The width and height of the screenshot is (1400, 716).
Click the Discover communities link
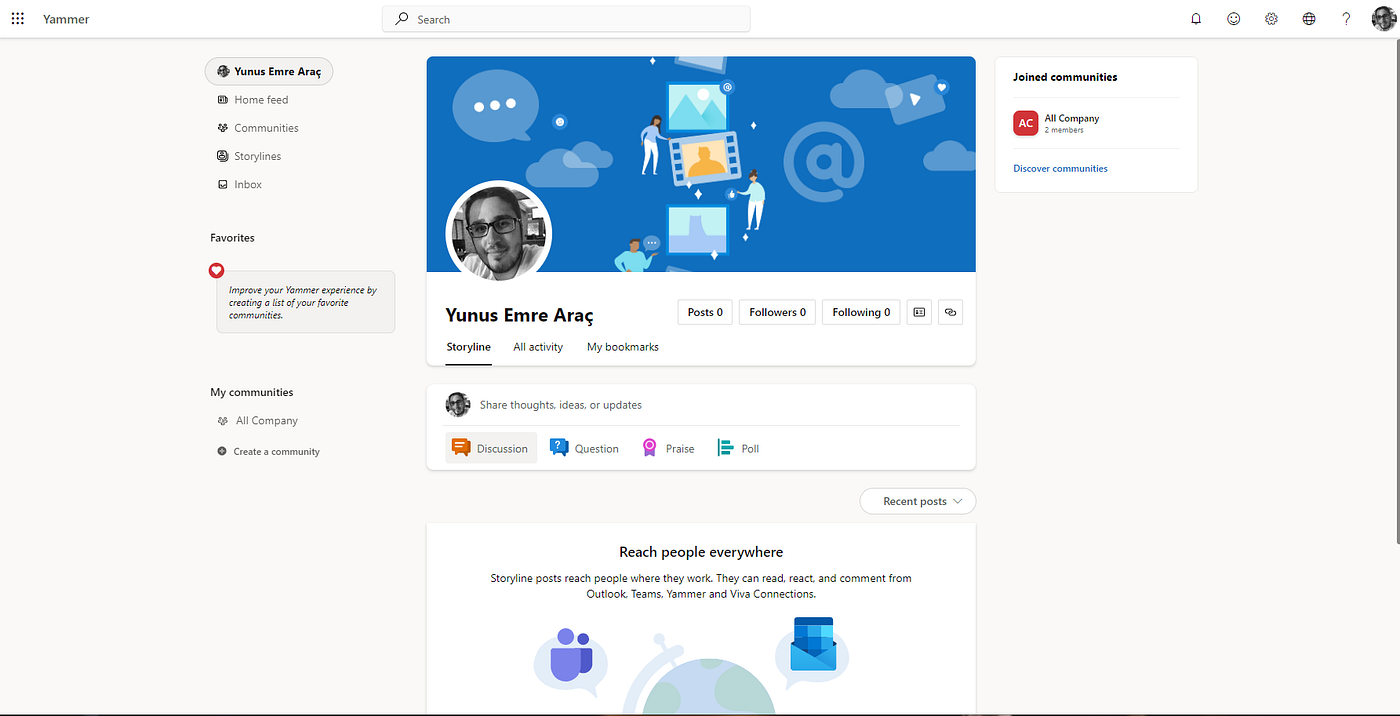(x=1060, y=168)
